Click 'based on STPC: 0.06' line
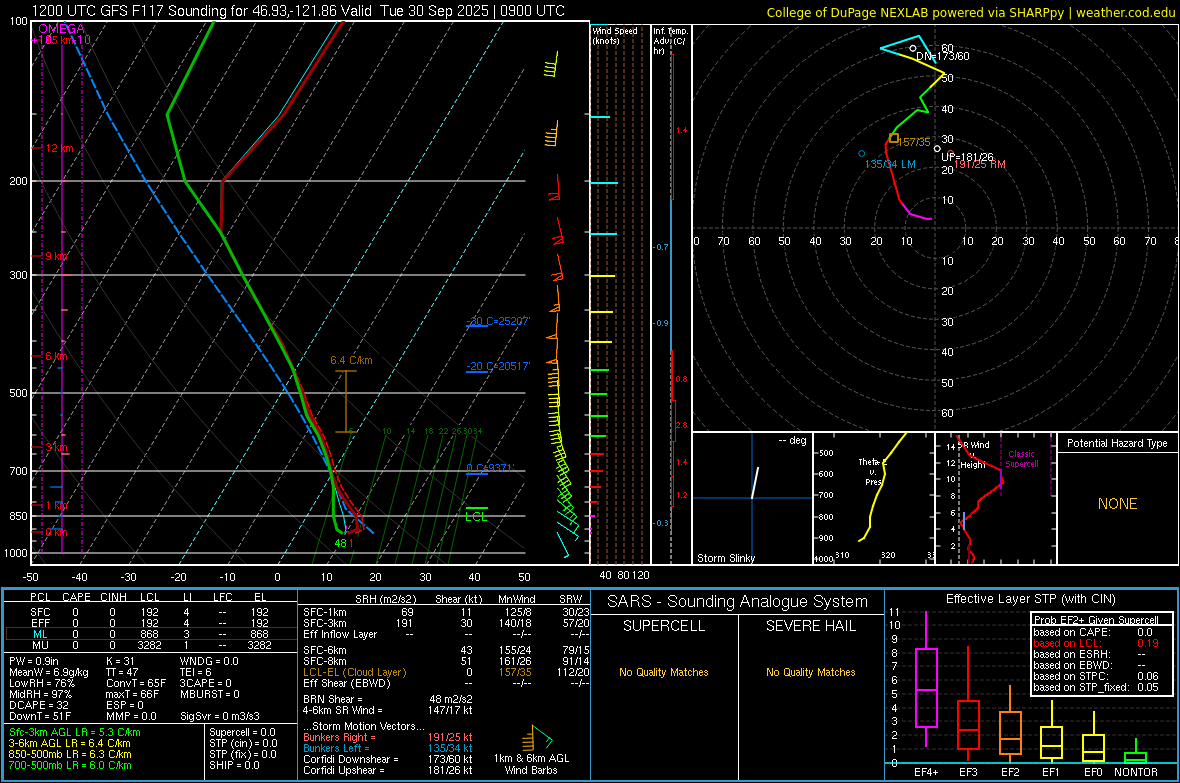Image resolution: width=1180 pixels, height=783 pixels. point(1096,676)
